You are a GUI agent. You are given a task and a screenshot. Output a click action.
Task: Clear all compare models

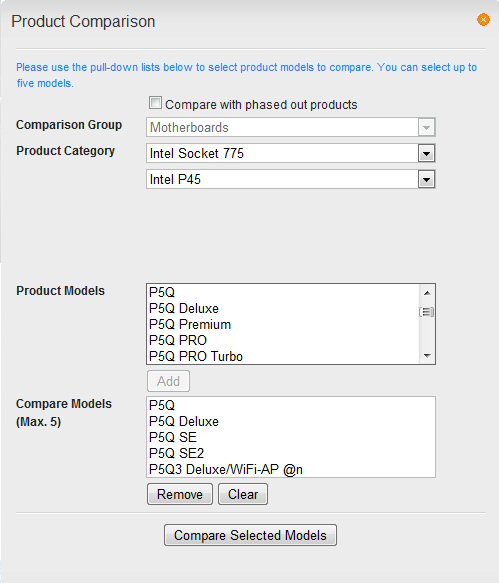click(243, 494)
